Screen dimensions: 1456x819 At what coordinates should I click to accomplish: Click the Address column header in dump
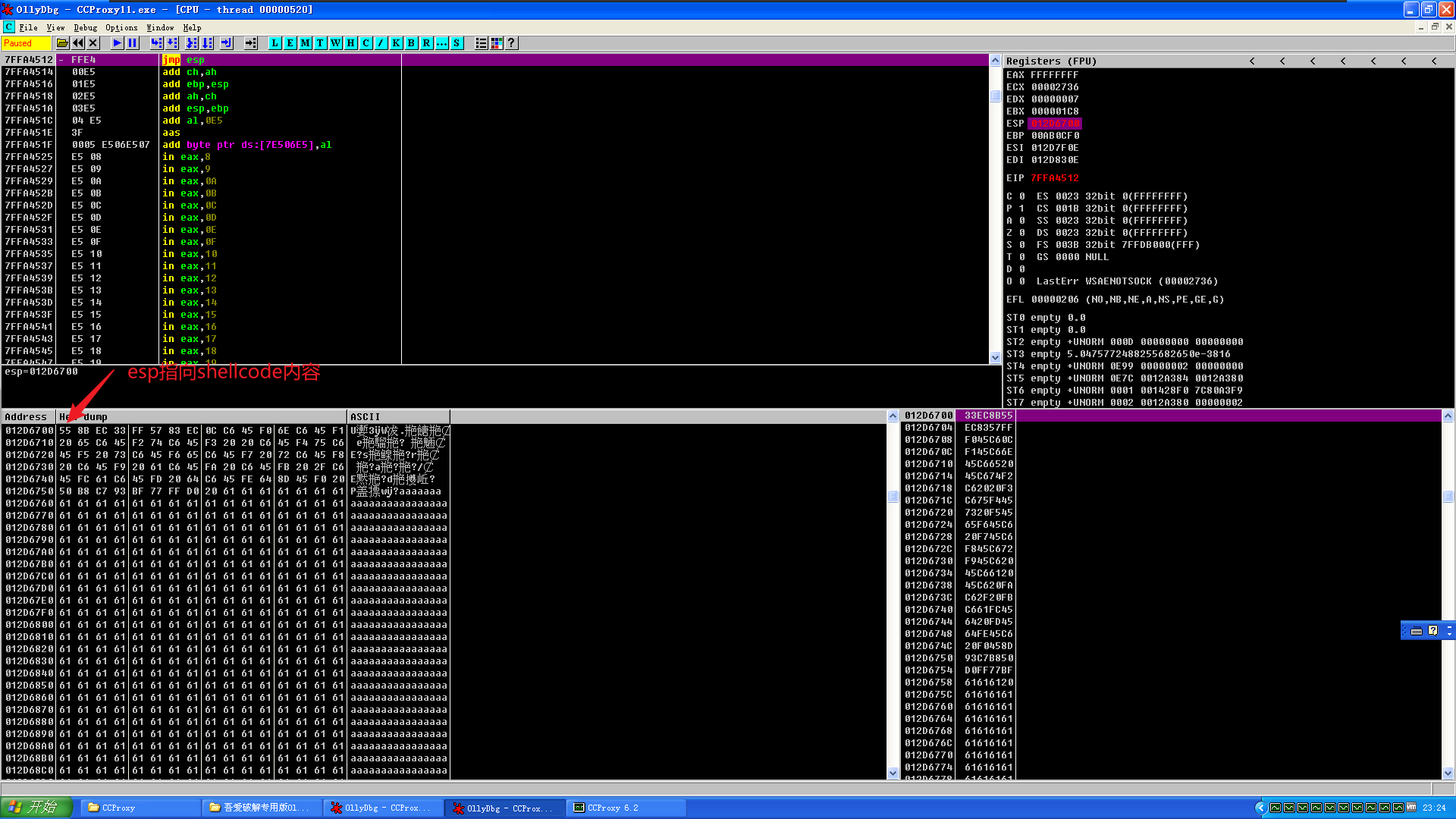29,416
